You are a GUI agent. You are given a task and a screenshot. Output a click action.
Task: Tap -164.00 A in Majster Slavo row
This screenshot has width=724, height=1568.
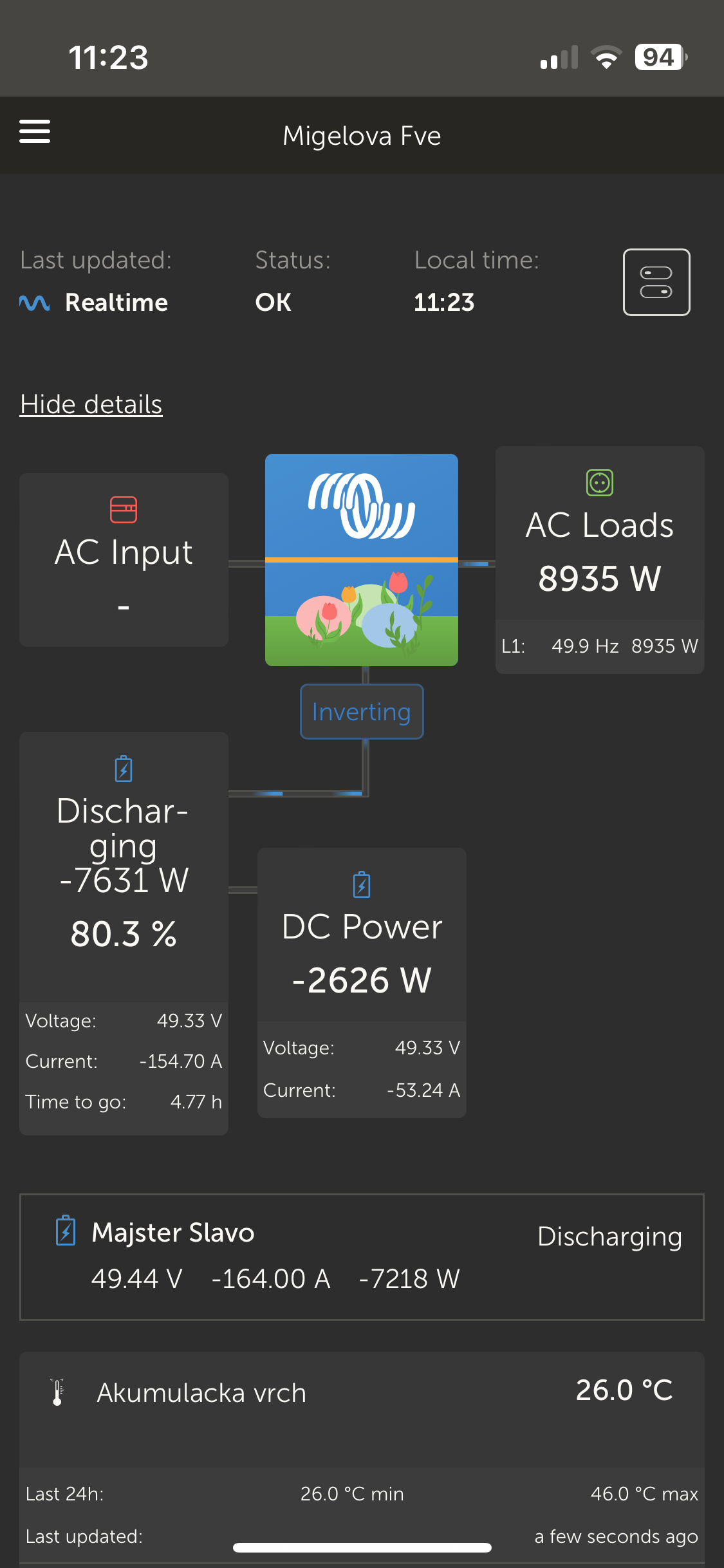tap(271, 1279)
